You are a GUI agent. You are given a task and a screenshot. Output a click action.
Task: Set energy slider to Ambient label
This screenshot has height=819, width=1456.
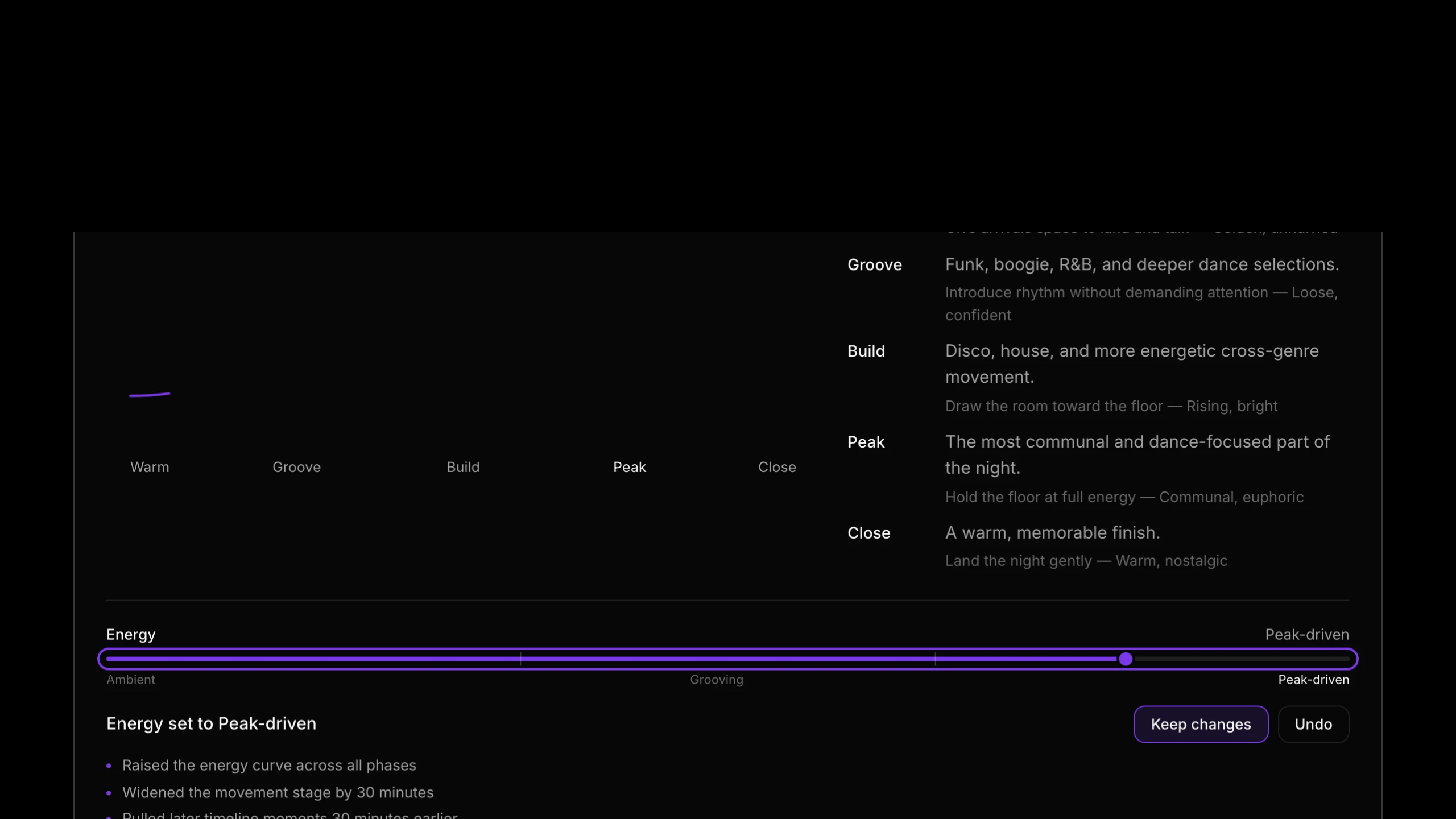(x=131, y=680)
